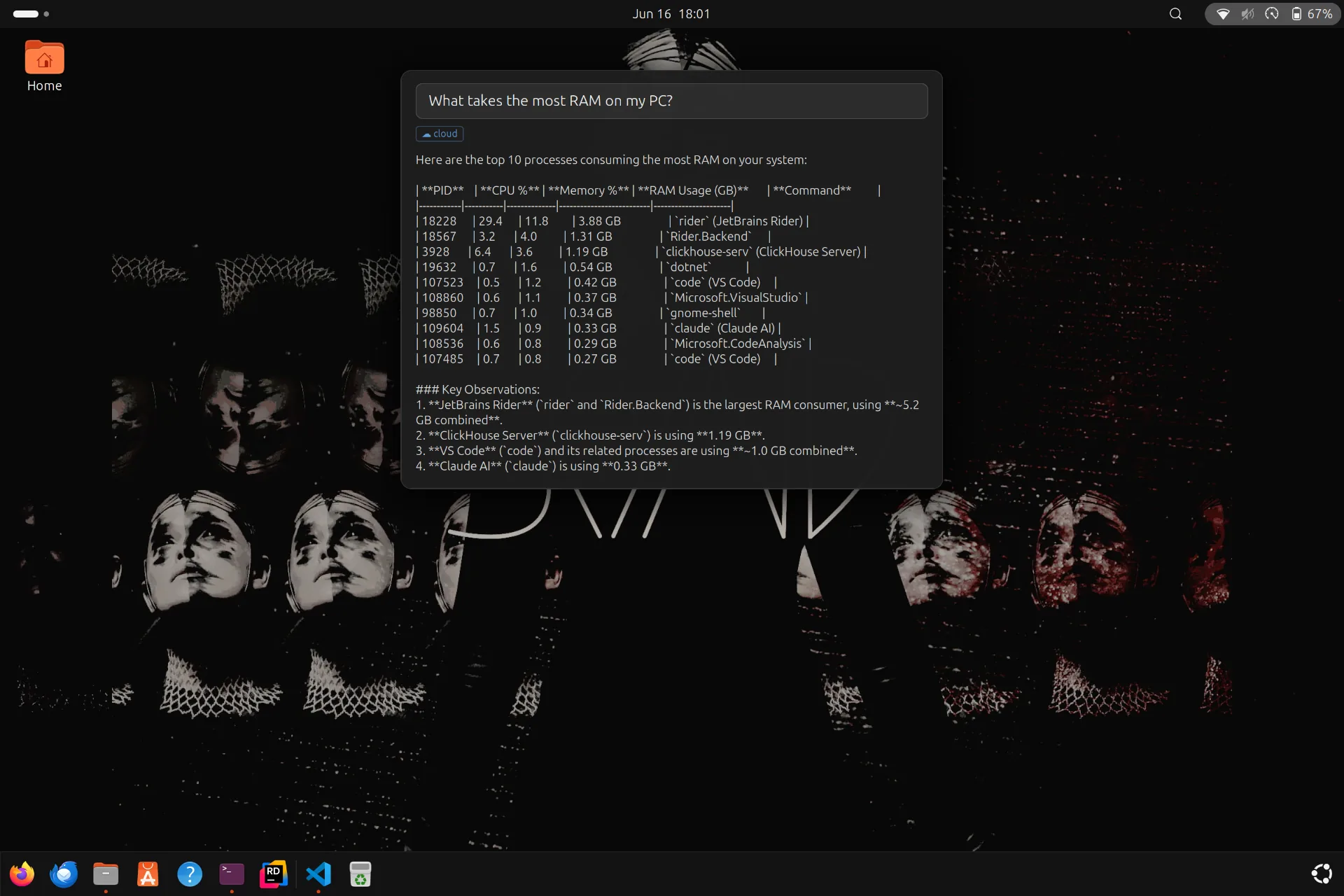The height and width of the screenshot is (896, 1344).
Task: Open the calendar via Jun 16 18:01 clock
Action: 671,14
